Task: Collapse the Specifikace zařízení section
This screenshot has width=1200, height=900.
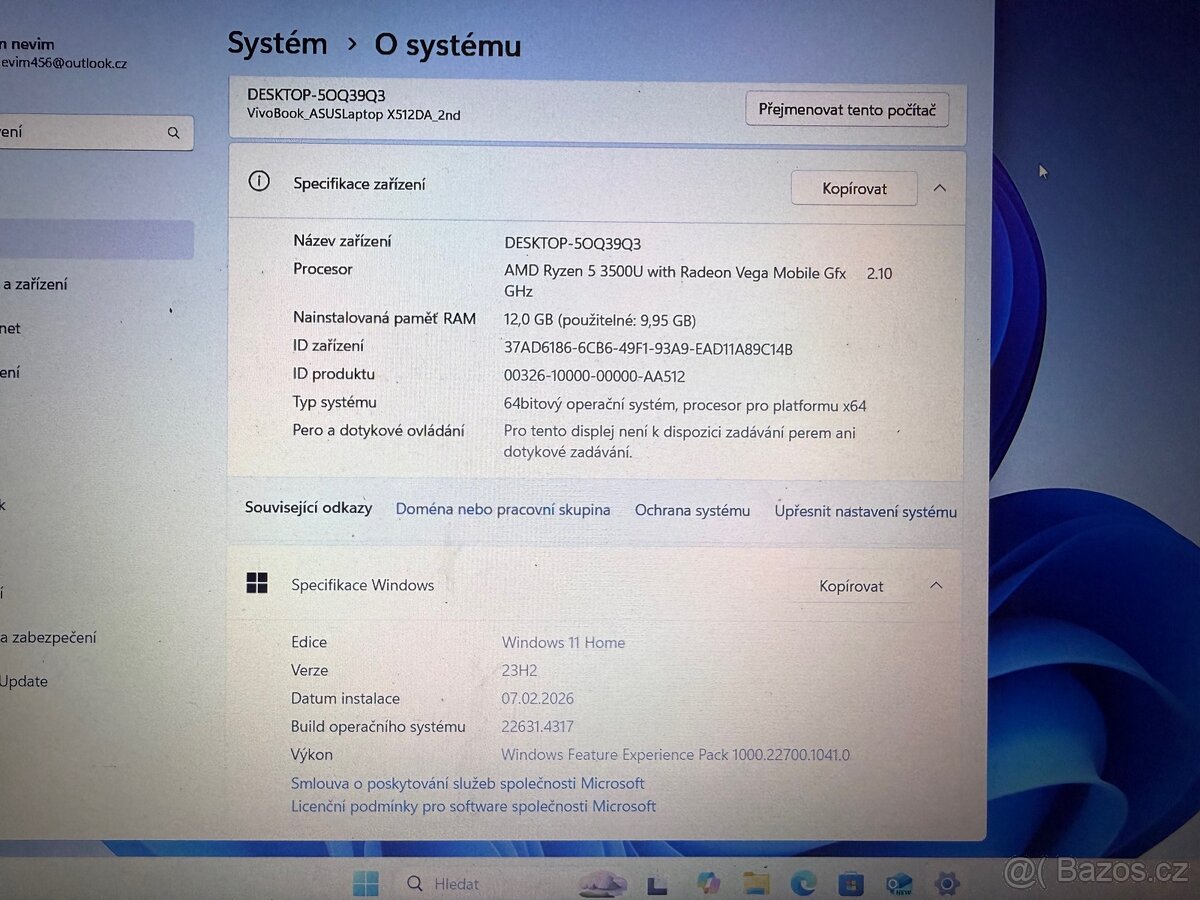Action: pyautogui.click(x=938, y=187)
